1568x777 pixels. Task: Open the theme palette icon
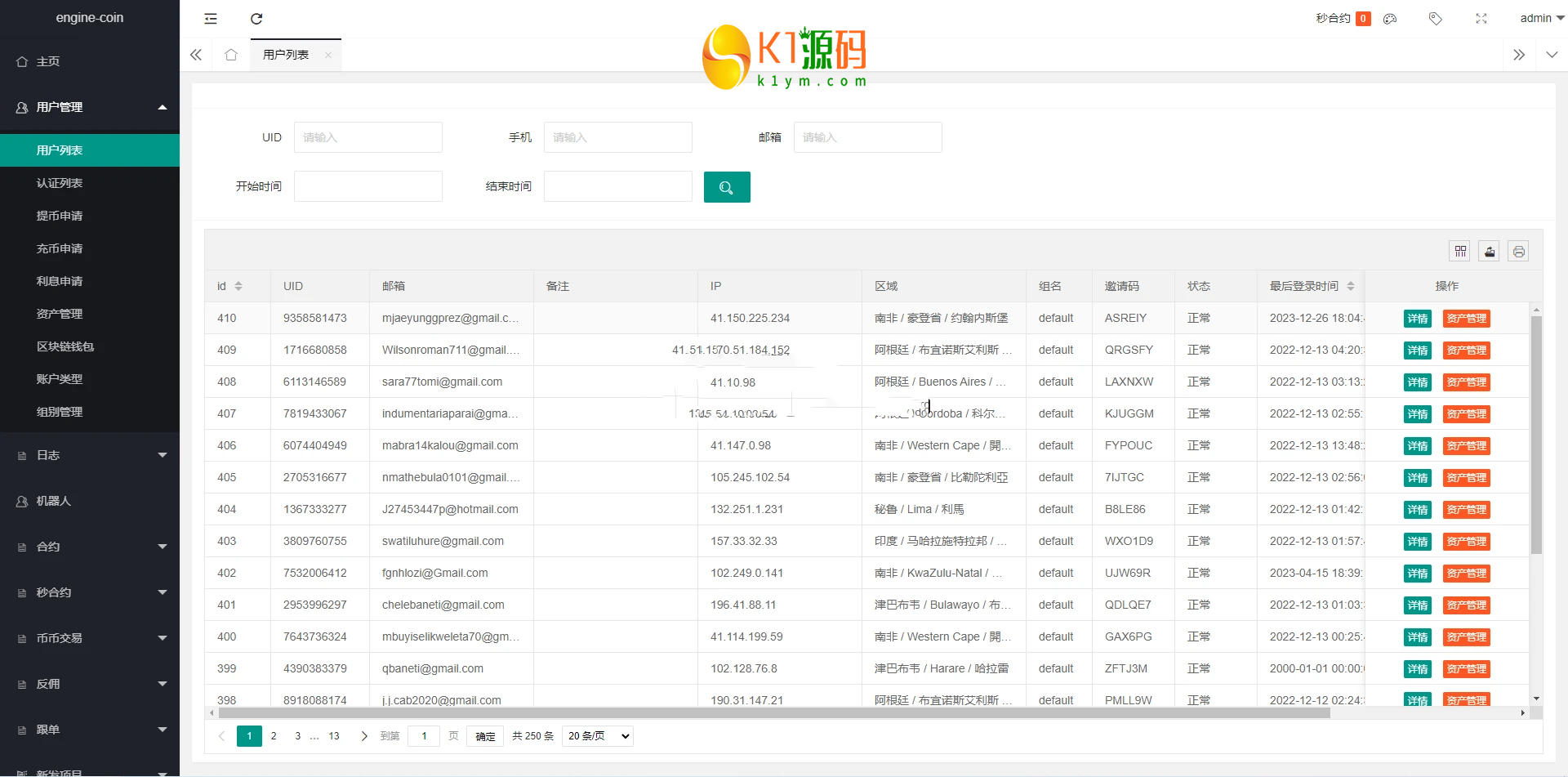pyautogui.click(x=1390, y=19)
